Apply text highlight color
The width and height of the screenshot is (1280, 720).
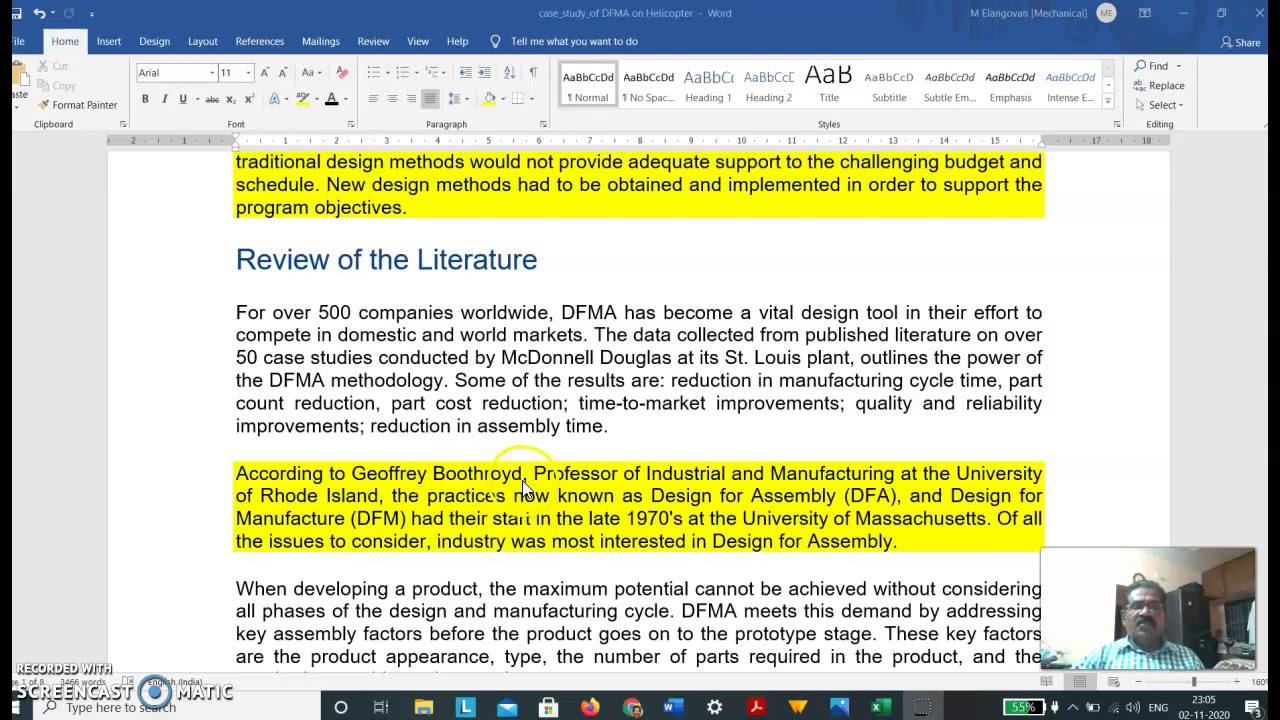[x=301, y=99]
